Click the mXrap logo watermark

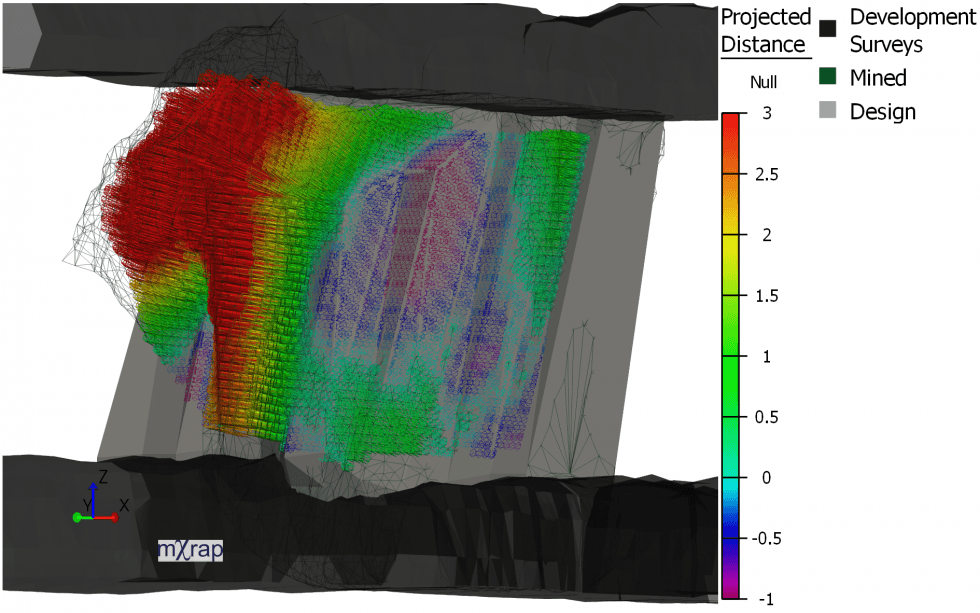[189, 548]
